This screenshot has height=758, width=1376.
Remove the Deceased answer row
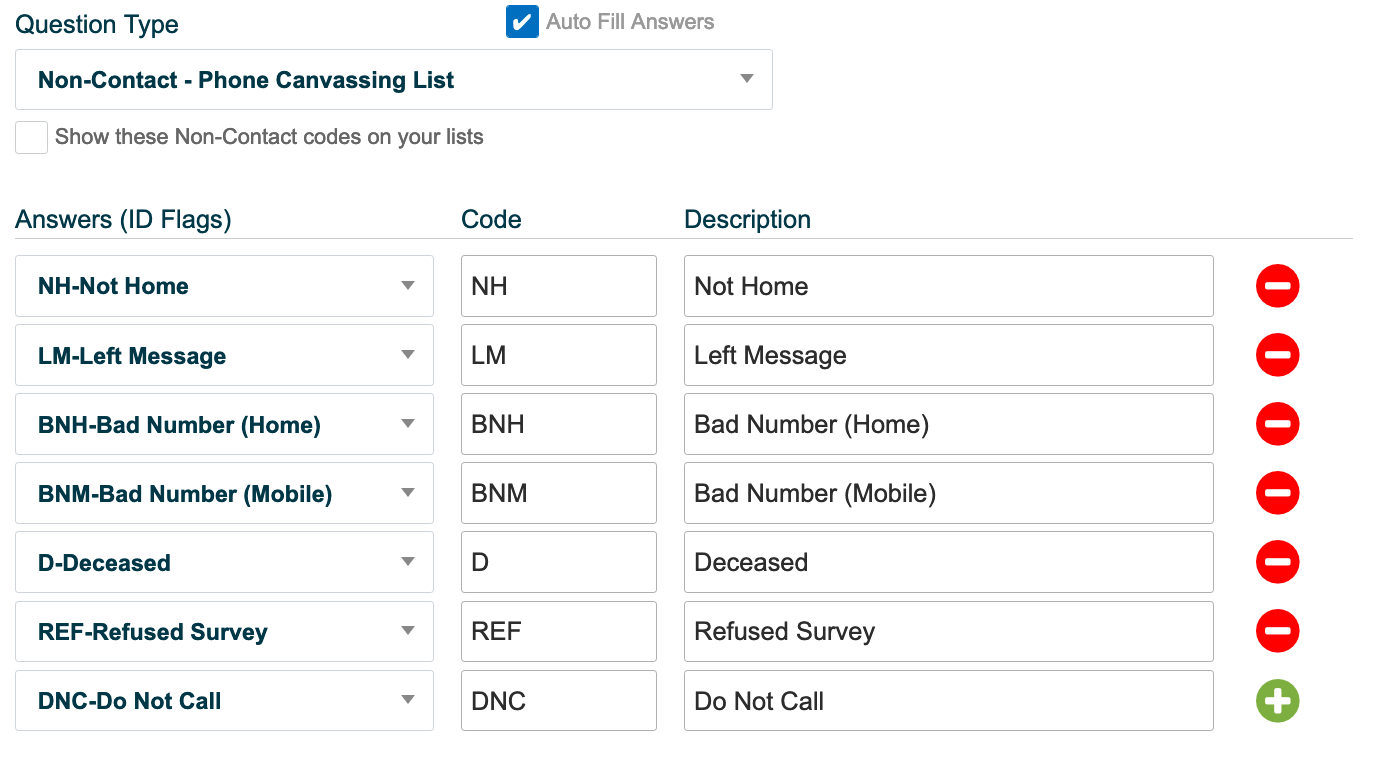click(1277, 562)
